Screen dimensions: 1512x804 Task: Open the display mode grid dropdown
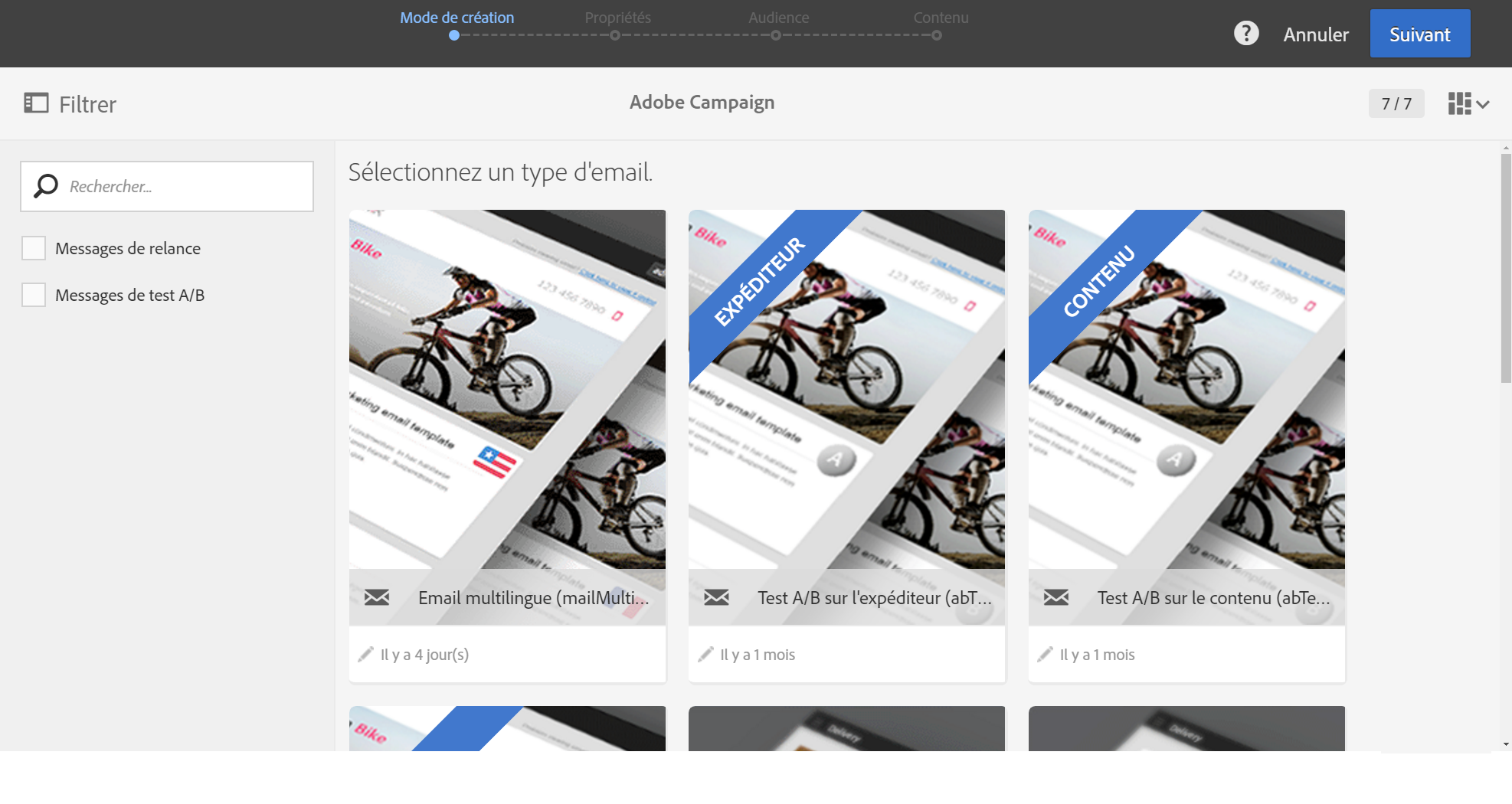pyautogui.click(x=1468, y=103)
